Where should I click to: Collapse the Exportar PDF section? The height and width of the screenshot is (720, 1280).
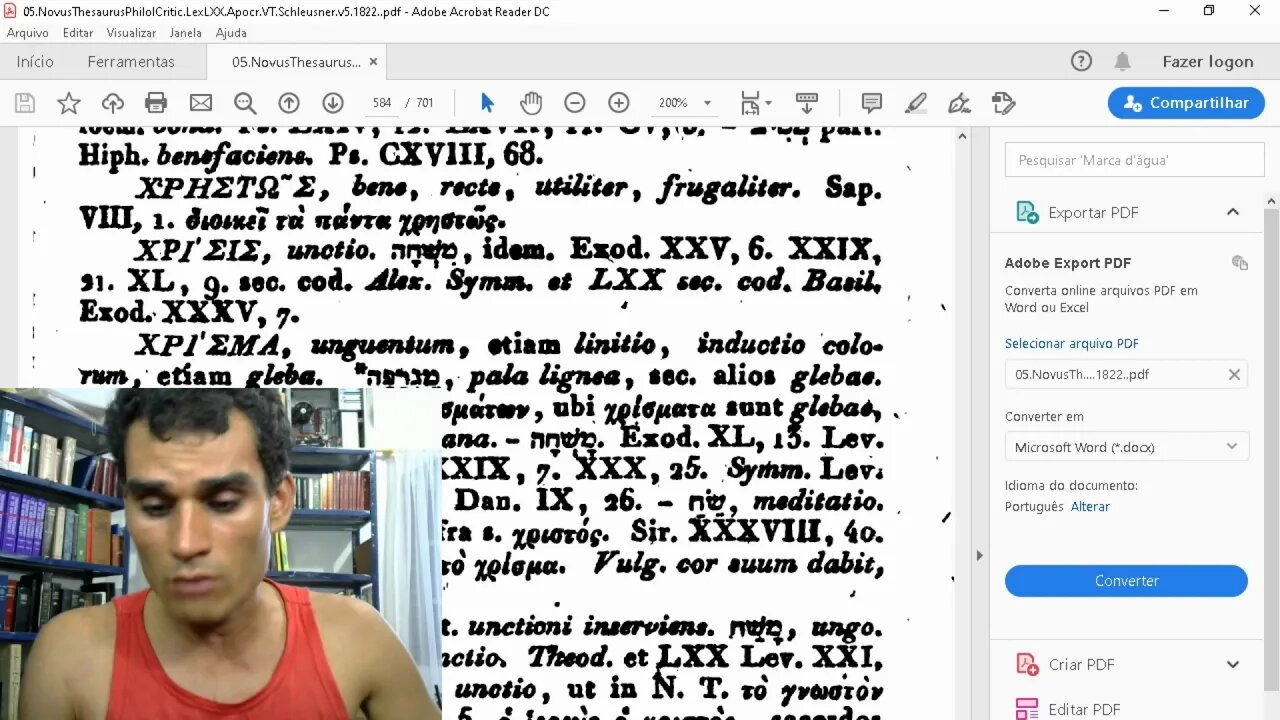[x=1233, y=212]
